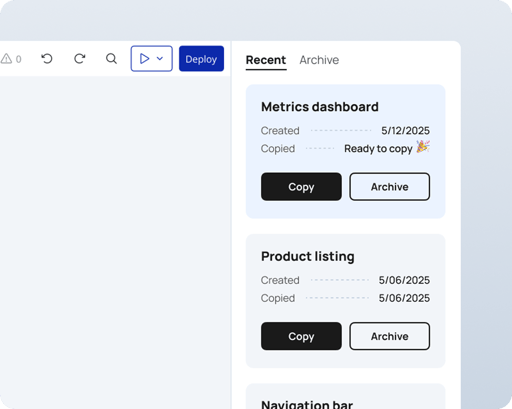Open search with the magnifier icon
Viewport: 512px width, 409px height.
pos(111,59)
